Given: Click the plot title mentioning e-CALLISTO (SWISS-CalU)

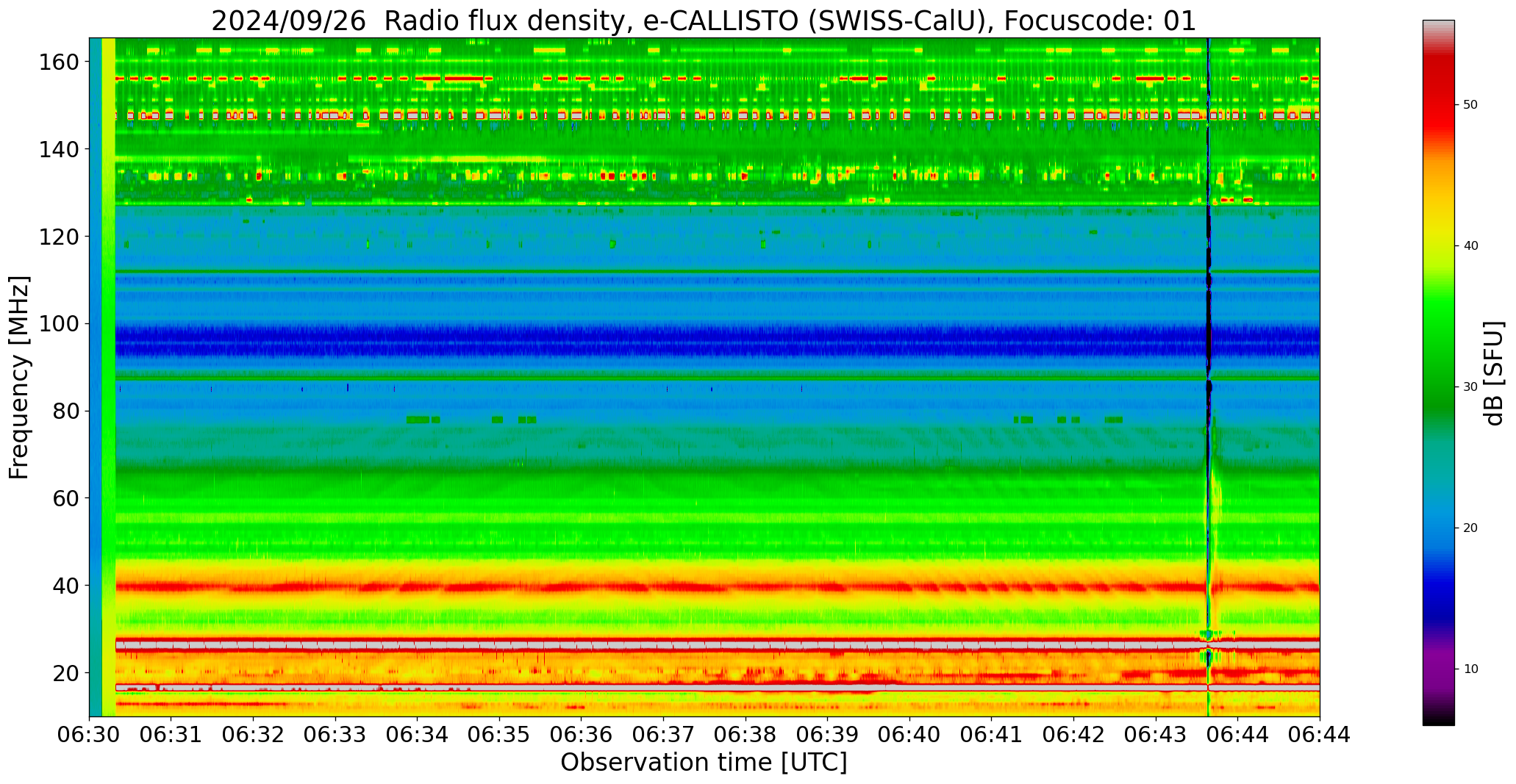Looking at the screenshot, I should [x=704, y=21].
